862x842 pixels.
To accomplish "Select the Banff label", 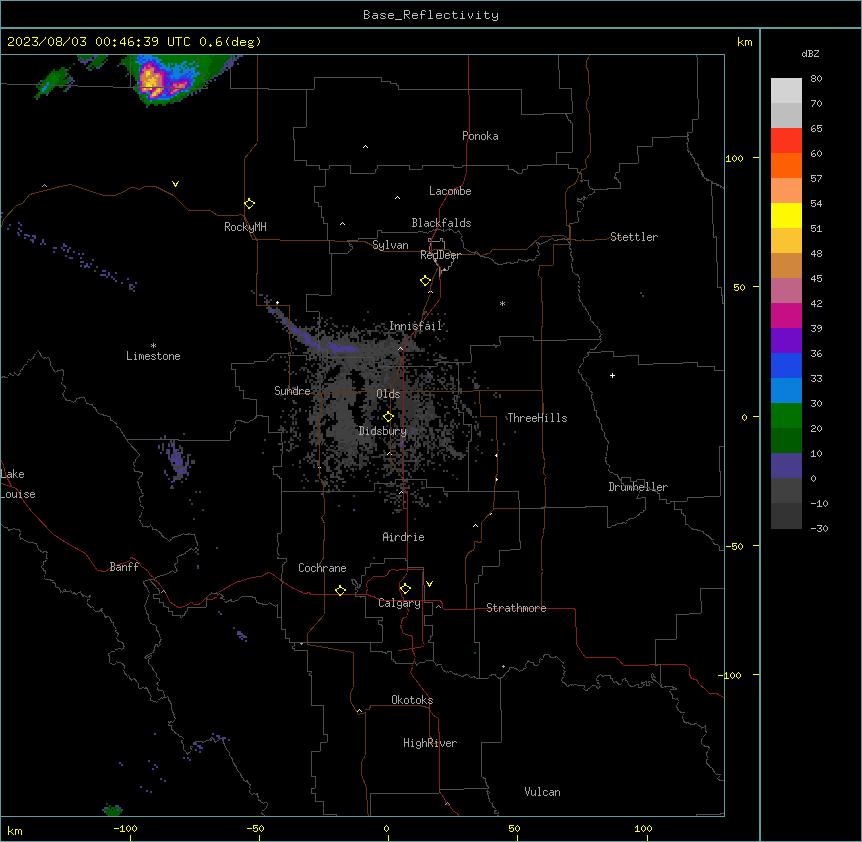I will click(x=124, y=567).
